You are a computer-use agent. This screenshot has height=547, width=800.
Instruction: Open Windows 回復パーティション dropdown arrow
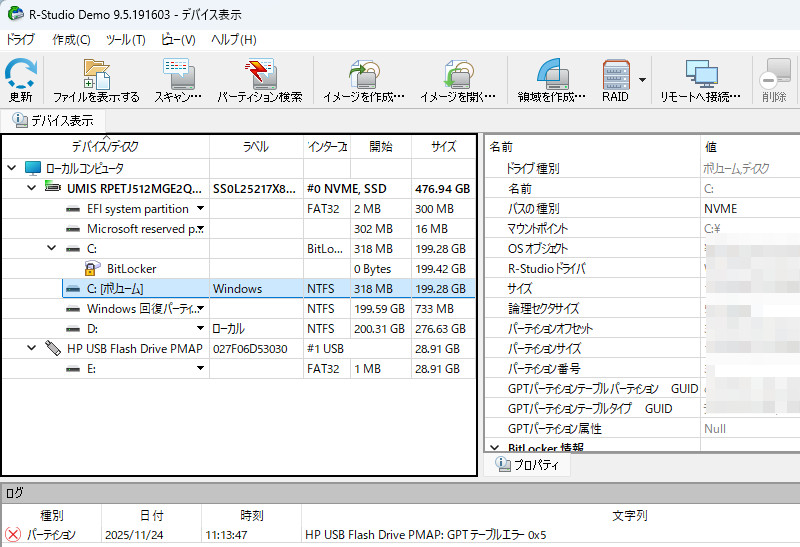[201, 308]
